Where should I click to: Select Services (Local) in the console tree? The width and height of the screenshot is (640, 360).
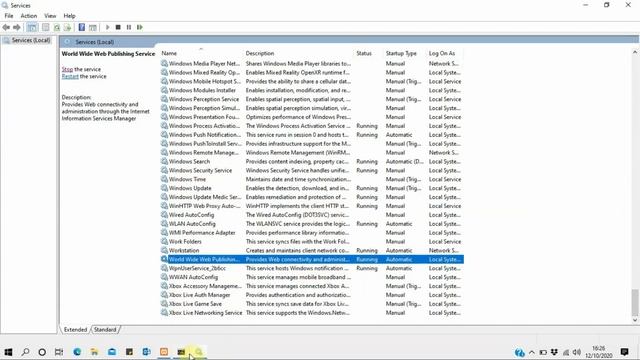pyautogui.click(x=31, y=40)
